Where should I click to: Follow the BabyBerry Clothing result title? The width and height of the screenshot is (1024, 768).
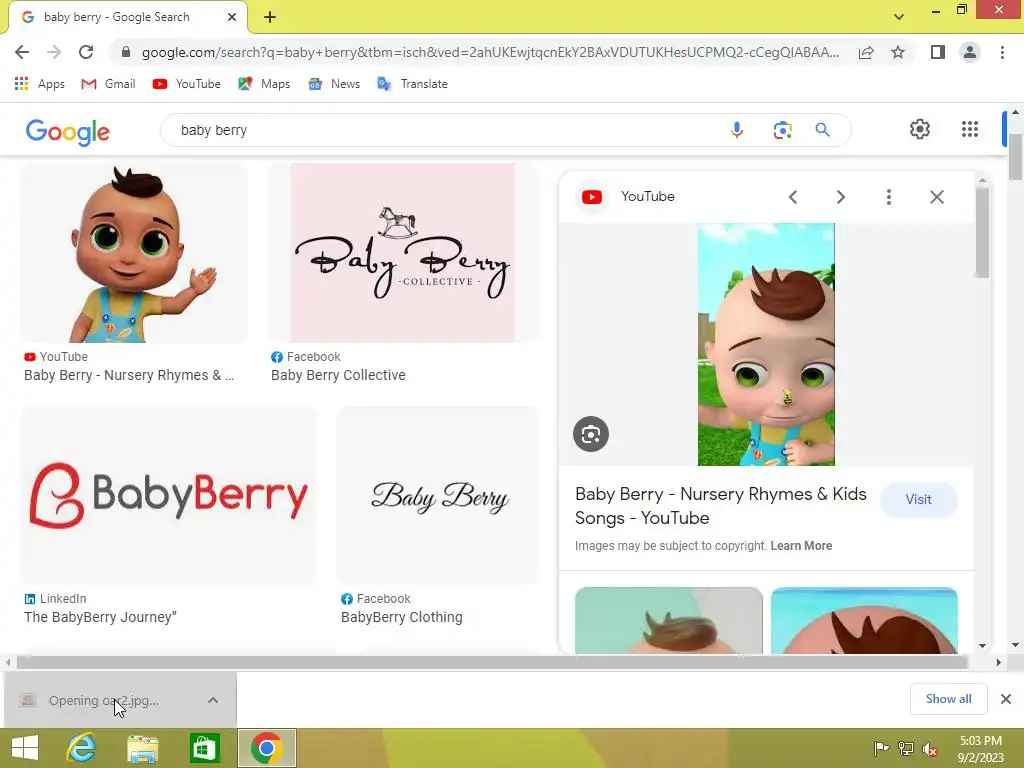[402, 617]
